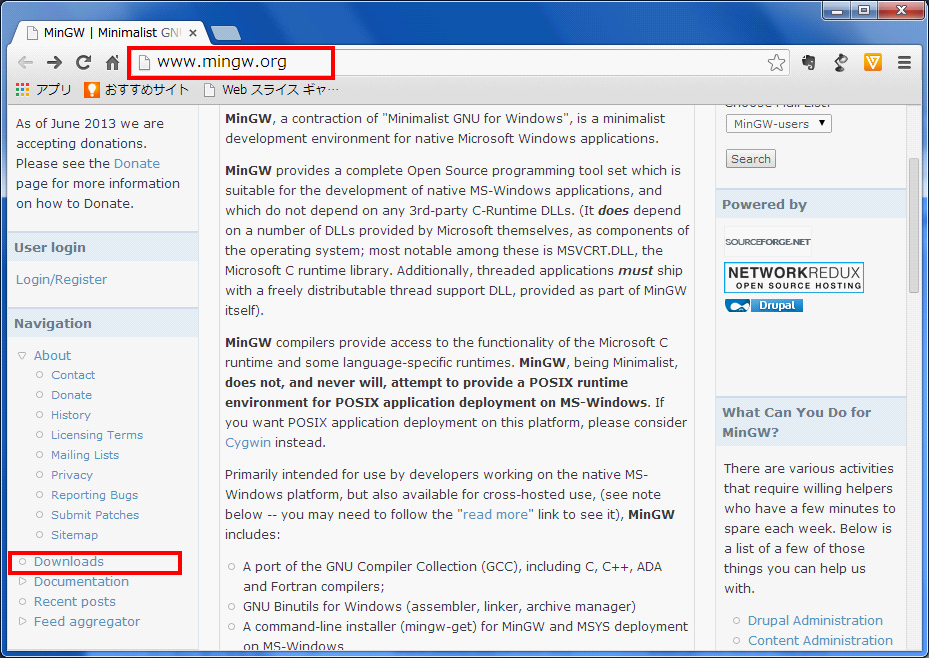
Task: Click the orange V extension icon
Action: click(873, 62)
